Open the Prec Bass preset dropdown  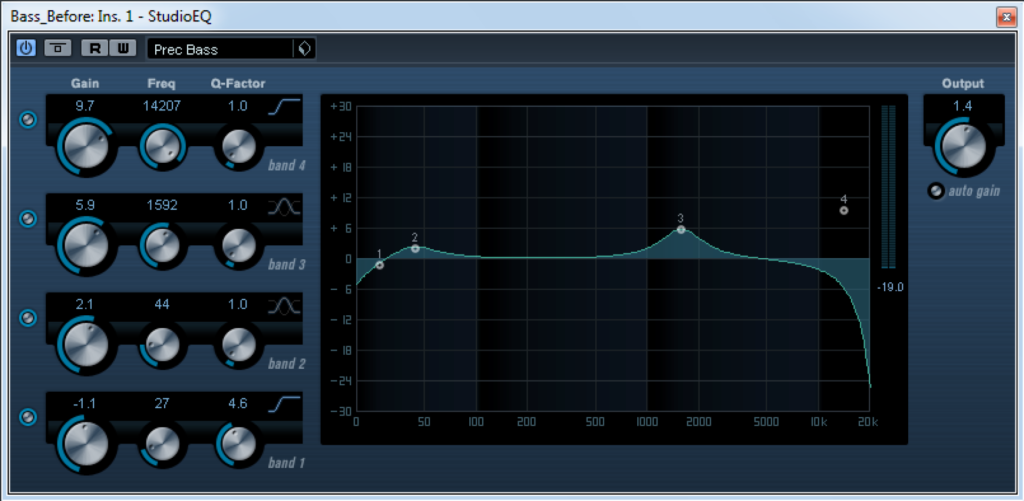220,49
